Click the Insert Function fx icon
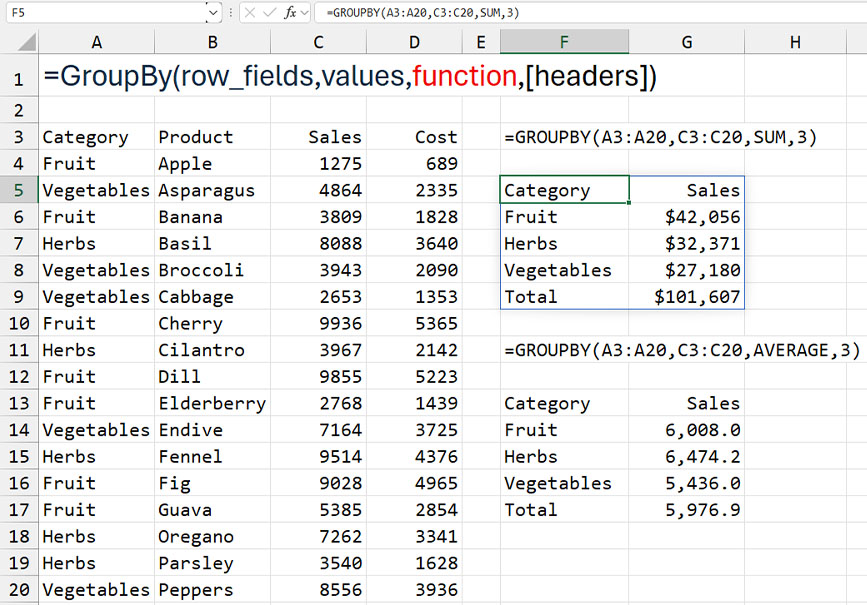The height and width of the screenshot is (605, 867). click(290, 13)
